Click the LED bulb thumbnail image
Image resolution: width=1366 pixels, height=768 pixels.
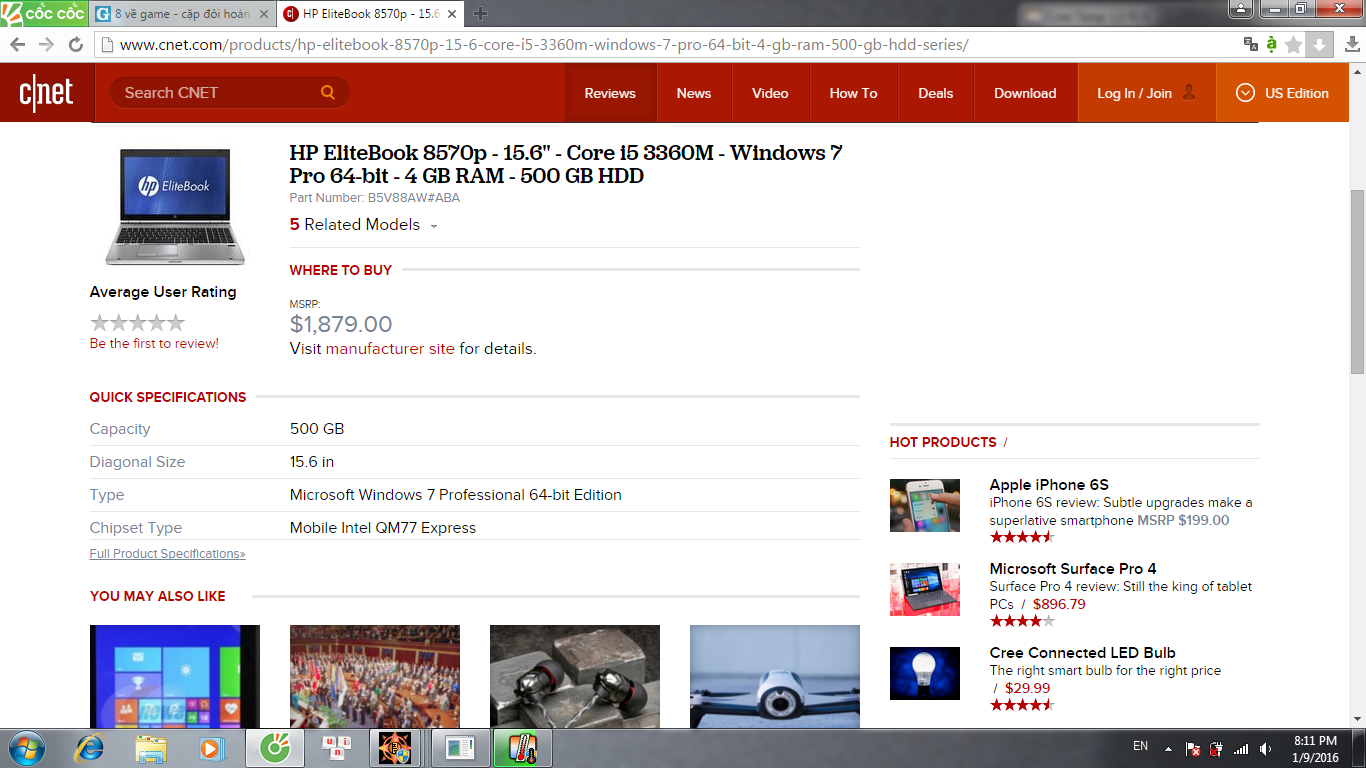(925, 673)
